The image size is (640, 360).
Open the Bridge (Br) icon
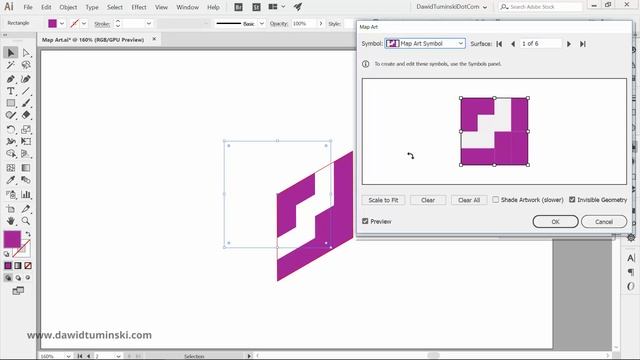pyautogui.click(x=238, y=7)
